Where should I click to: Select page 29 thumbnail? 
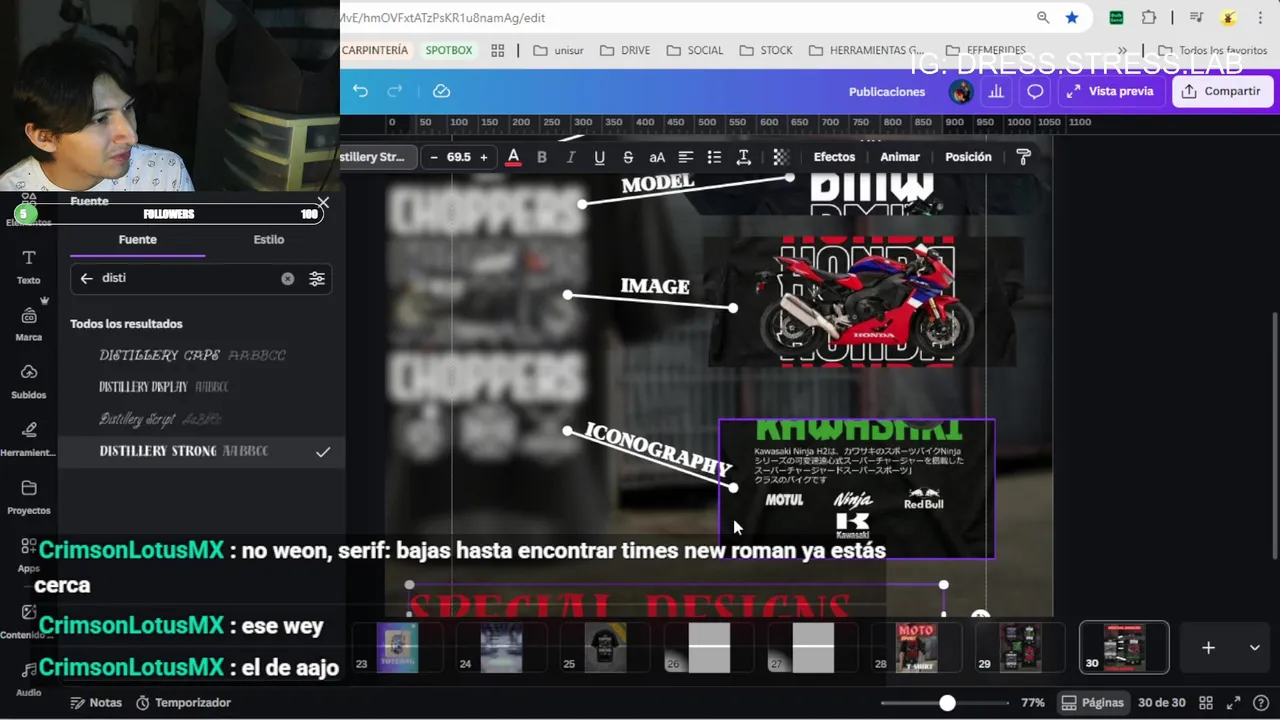[x=1020, y=648]
